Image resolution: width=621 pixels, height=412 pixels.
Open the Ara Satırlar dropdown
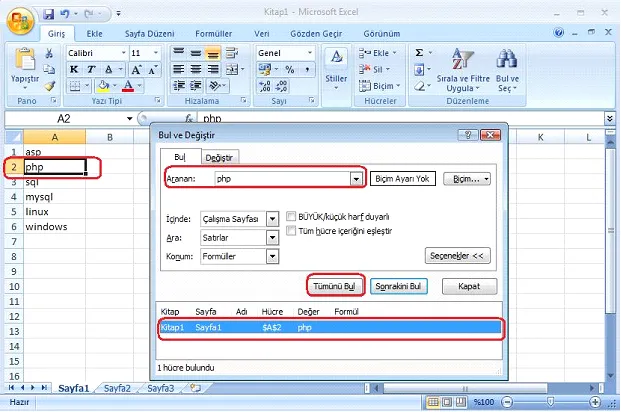272,238
